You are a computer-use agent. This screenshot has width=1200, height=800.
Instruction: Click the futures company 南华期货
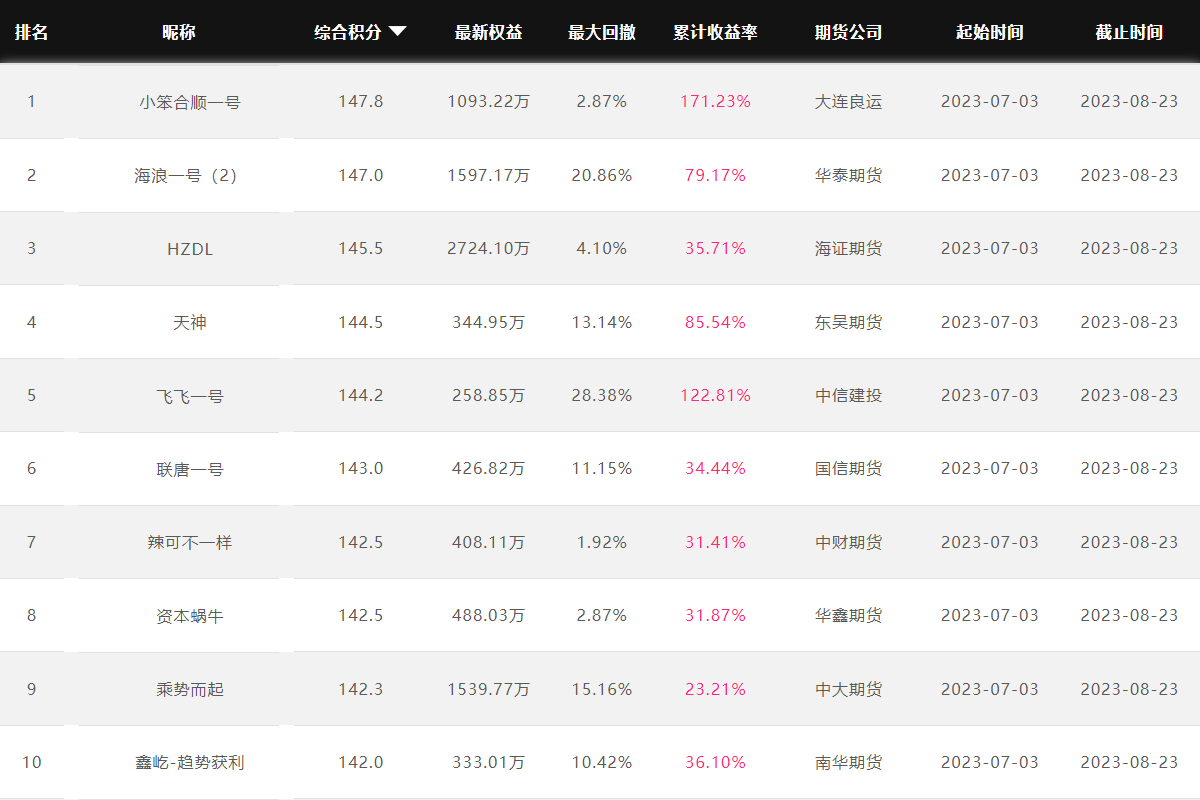849,762
